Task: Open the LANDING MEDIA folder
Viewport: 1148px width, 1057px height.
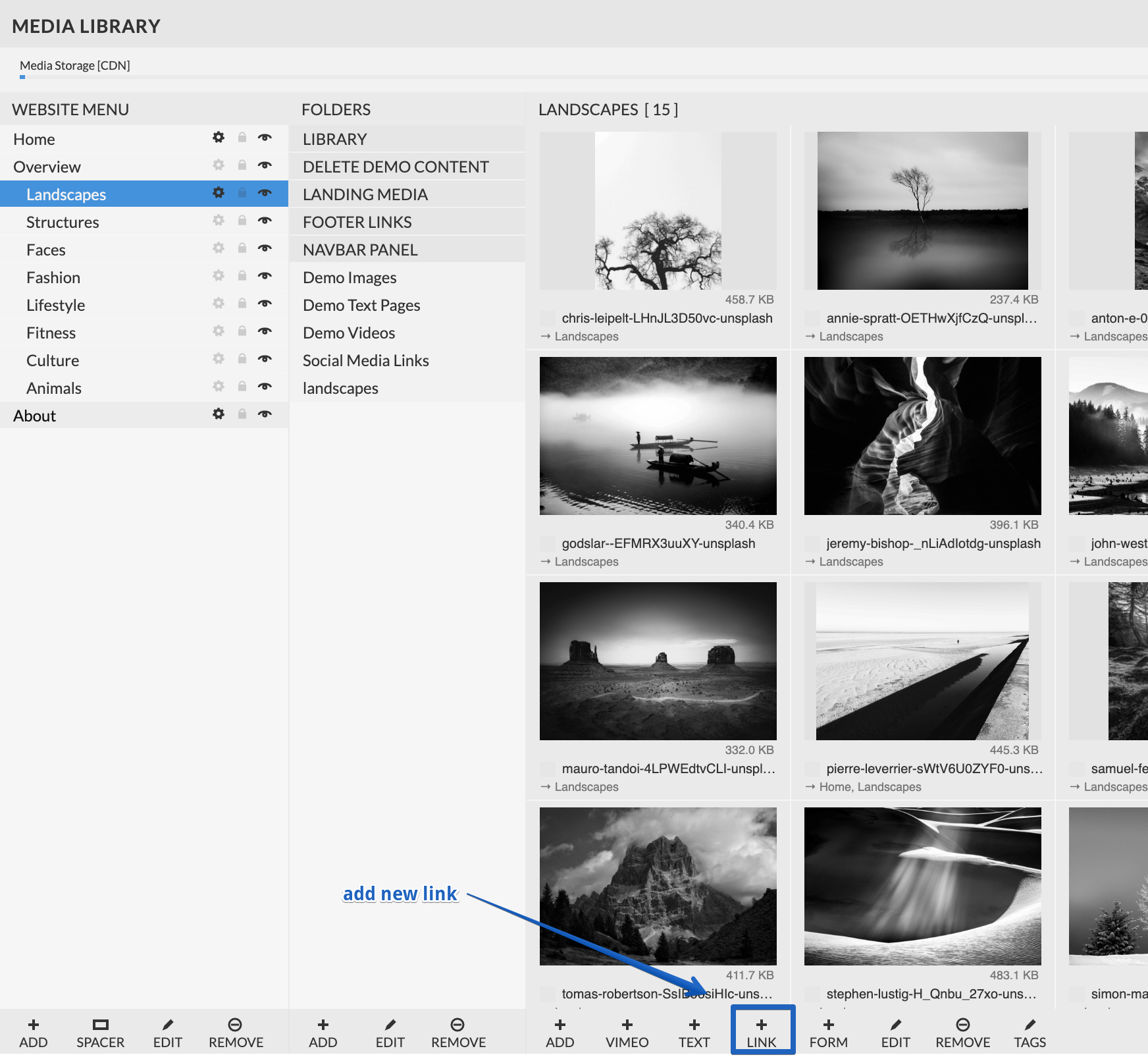Action: 407,194
